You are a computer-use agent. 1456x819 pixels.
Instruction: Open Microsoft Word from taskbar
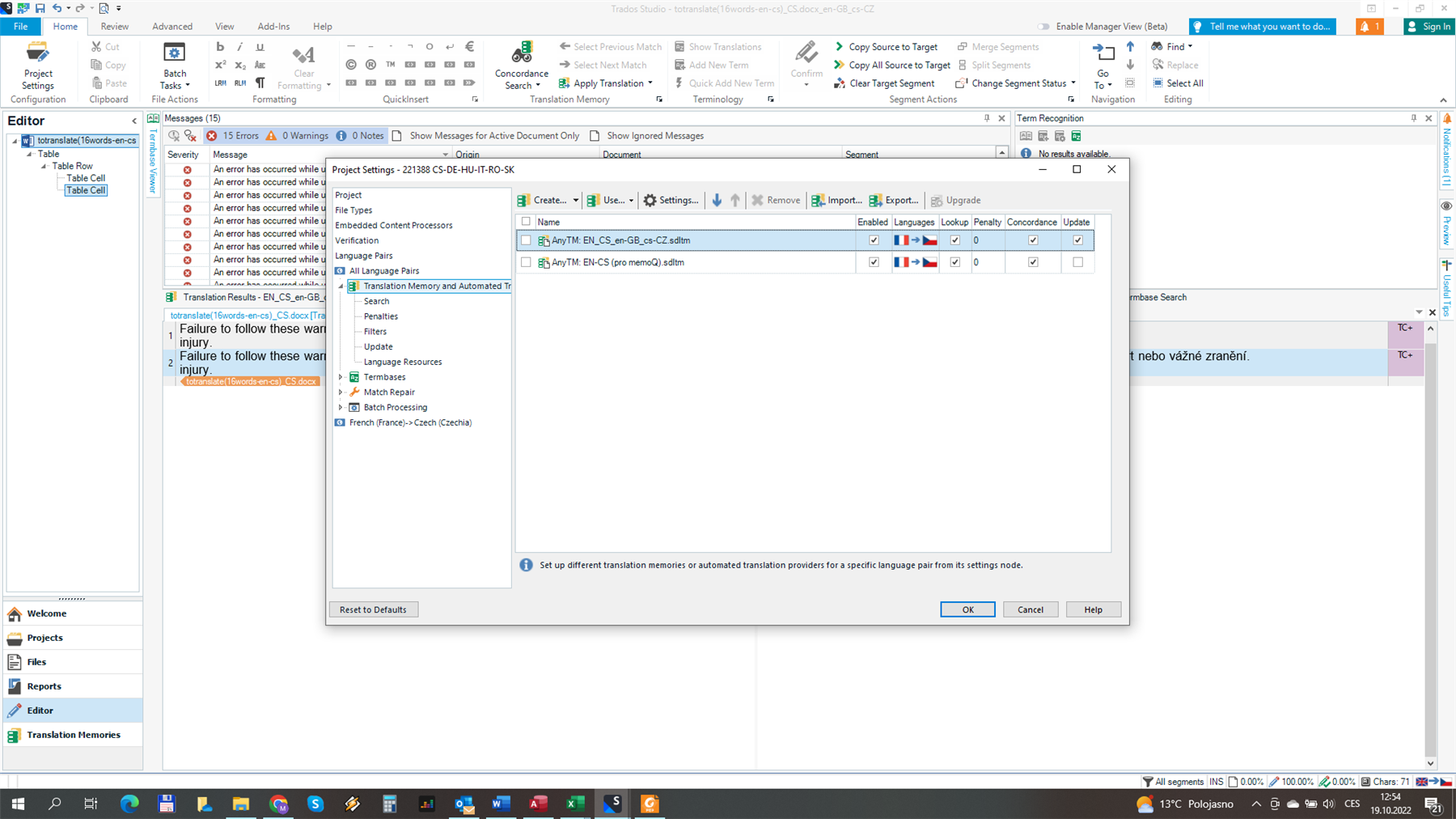click(x=501, y=804)
